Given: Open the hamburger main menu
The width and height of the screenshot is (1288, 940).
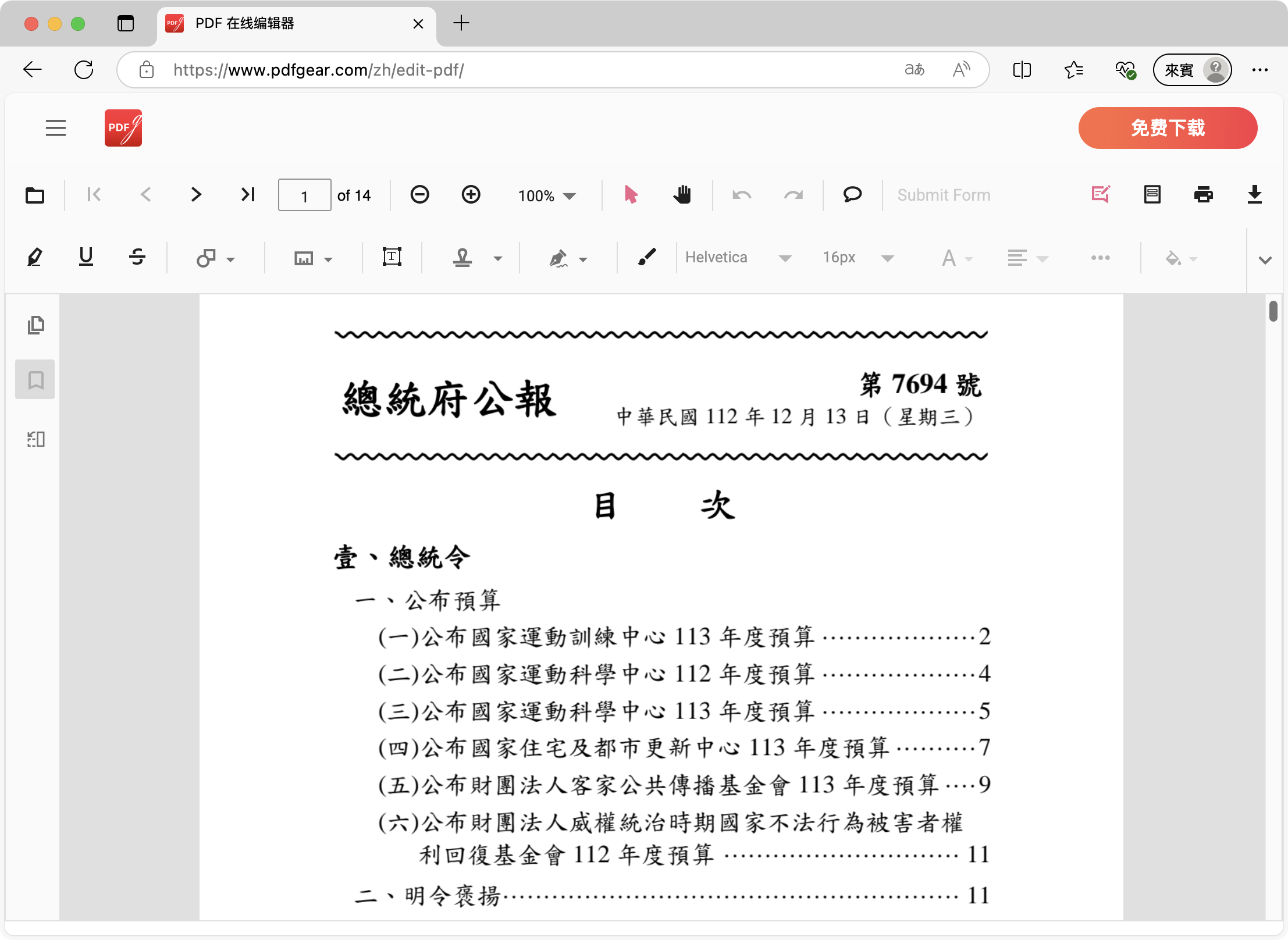Looking at the screenshot, I should click(x=56, y=128).
